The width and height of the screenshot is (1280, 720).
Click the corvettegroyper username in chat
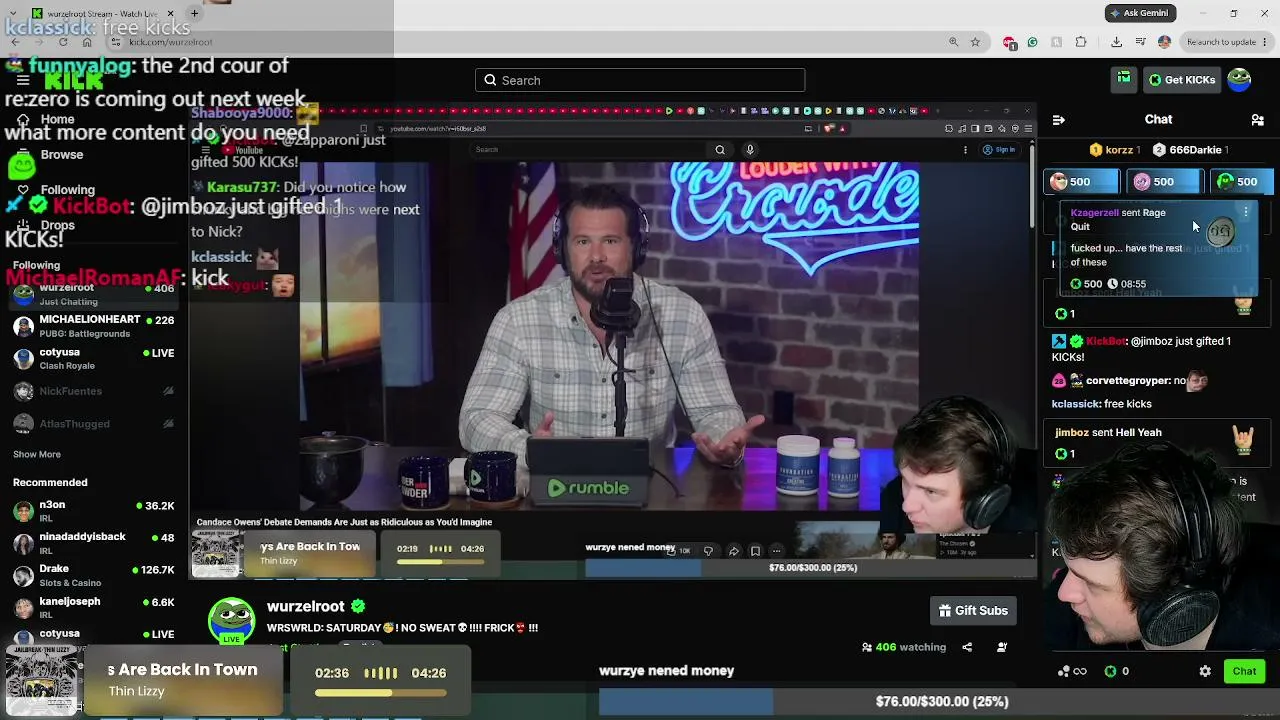tap(1128, 381)
